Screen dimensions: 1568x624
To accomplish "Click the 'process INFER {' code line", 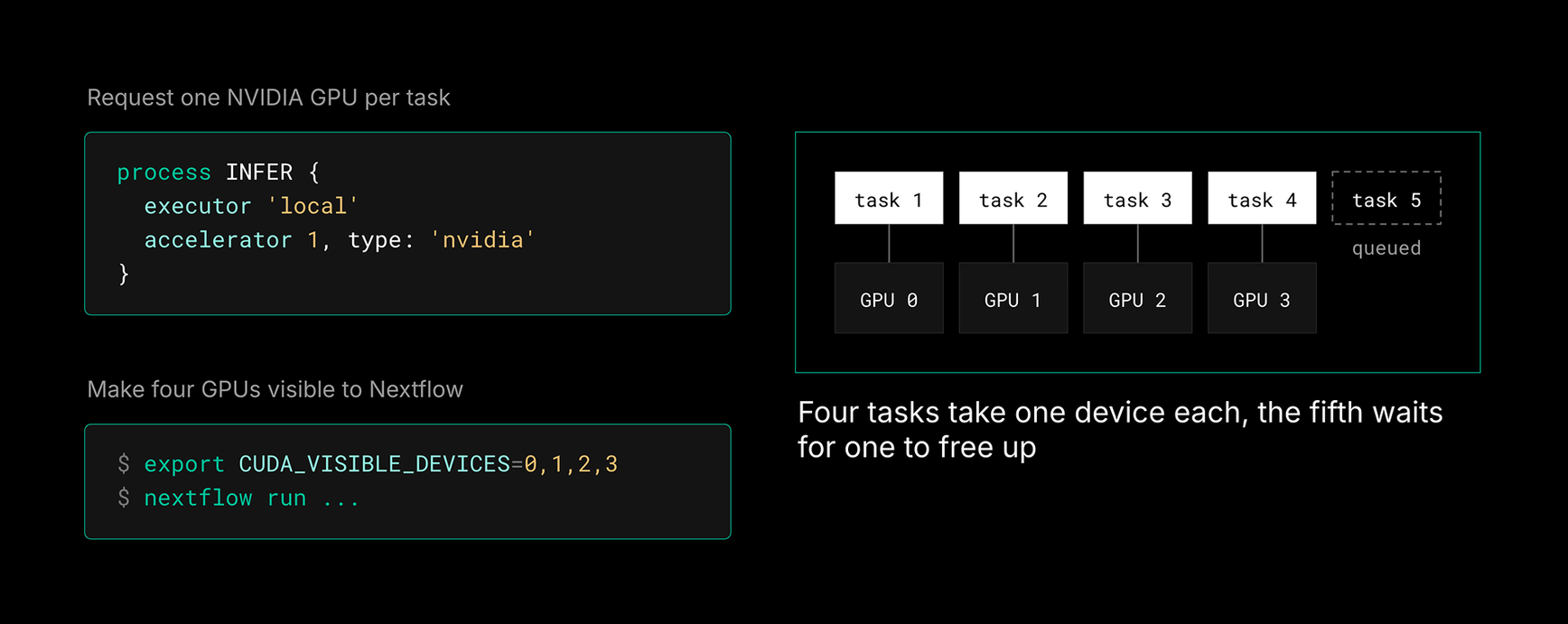I will [x=219, y=172].
